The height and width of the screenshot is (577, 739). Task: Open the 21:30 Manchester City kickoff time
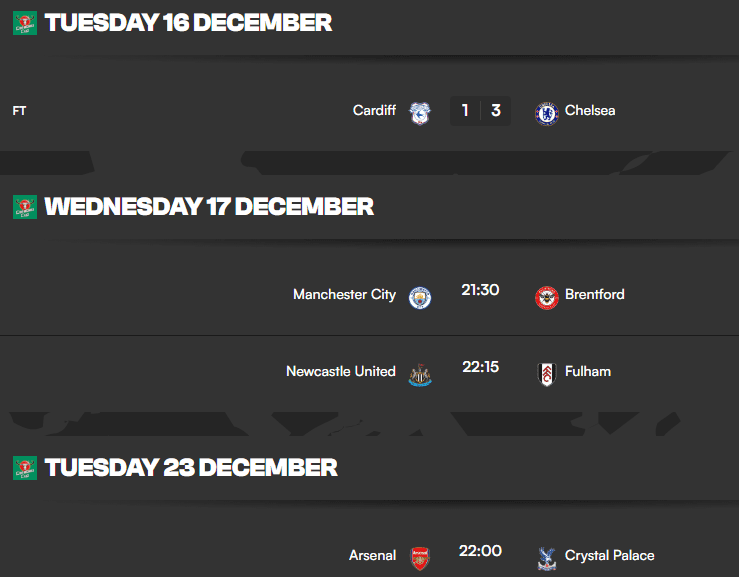(x=480, y=291)
